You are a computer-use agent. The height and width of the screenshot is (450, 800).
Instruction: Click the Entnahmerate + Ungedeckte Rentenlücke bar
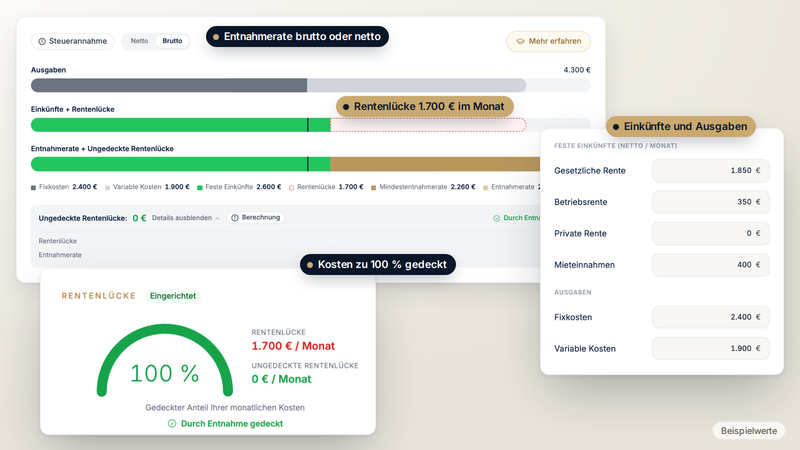point(286,164)
